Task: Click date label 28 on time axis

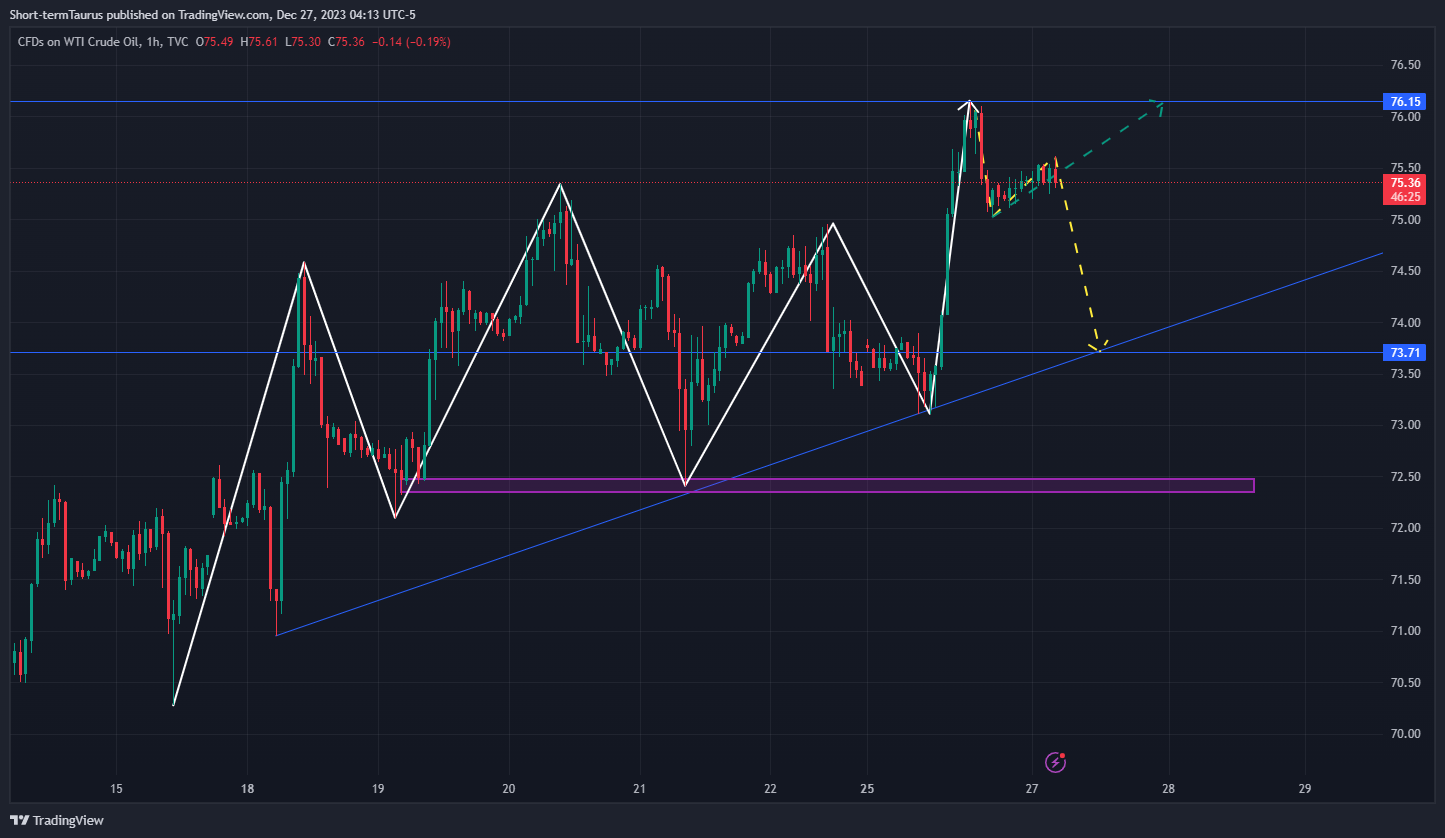Action: (1168, 789)
